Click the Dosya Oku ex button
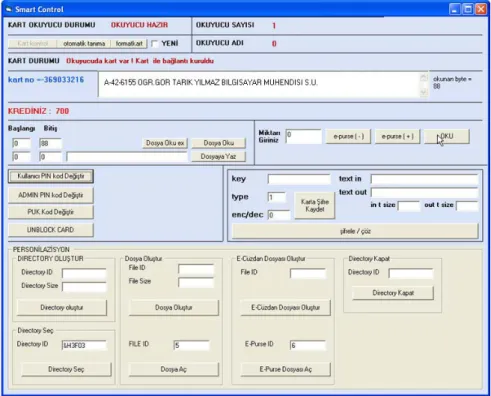 click(x=165, y=143)
